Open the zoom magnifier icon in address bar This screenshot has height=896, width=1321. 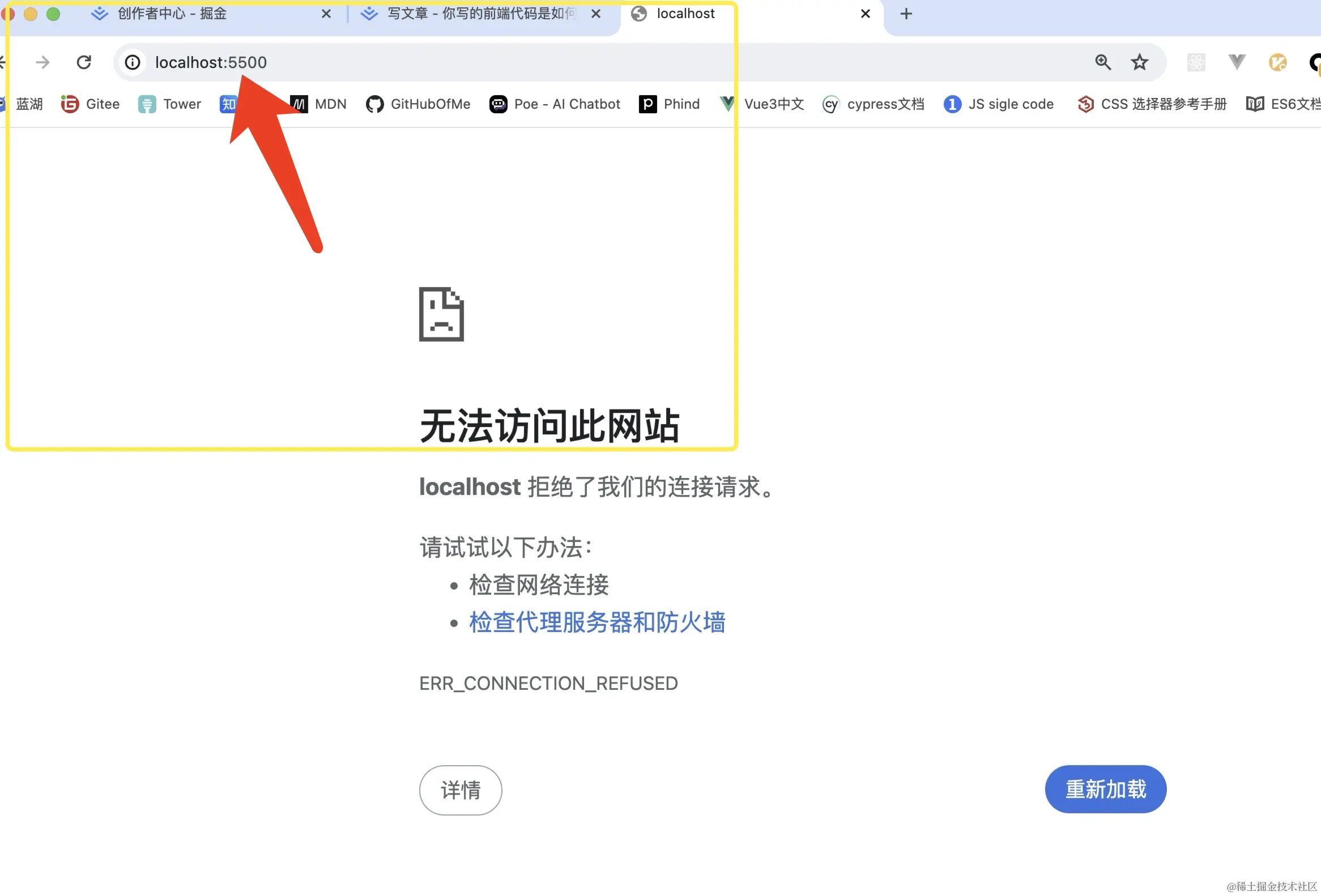(1103, 62)
